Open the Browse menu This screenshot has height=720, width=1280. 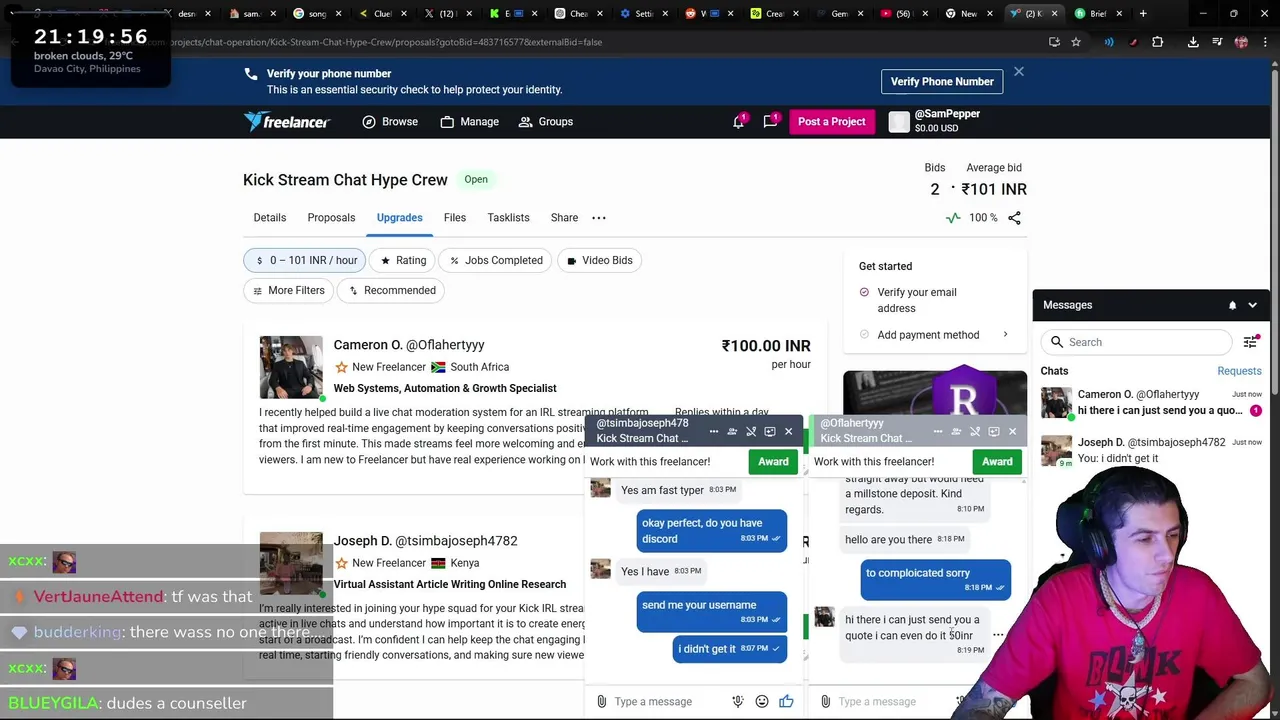(x=390, y=121)
